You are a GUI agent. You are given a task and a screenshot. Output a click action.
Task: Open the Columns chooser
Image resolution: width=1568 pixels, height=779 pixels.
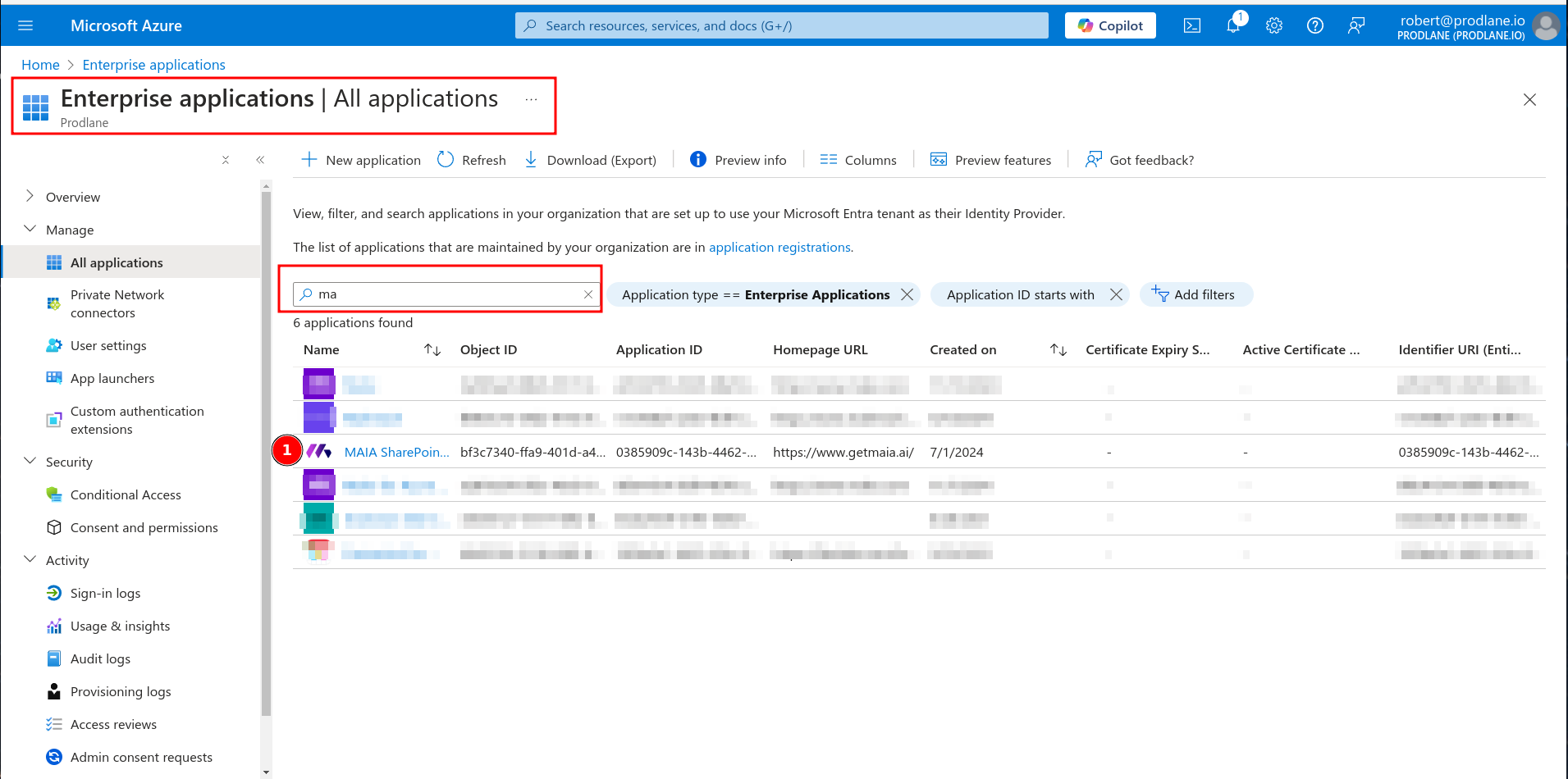tap(858, 160)
